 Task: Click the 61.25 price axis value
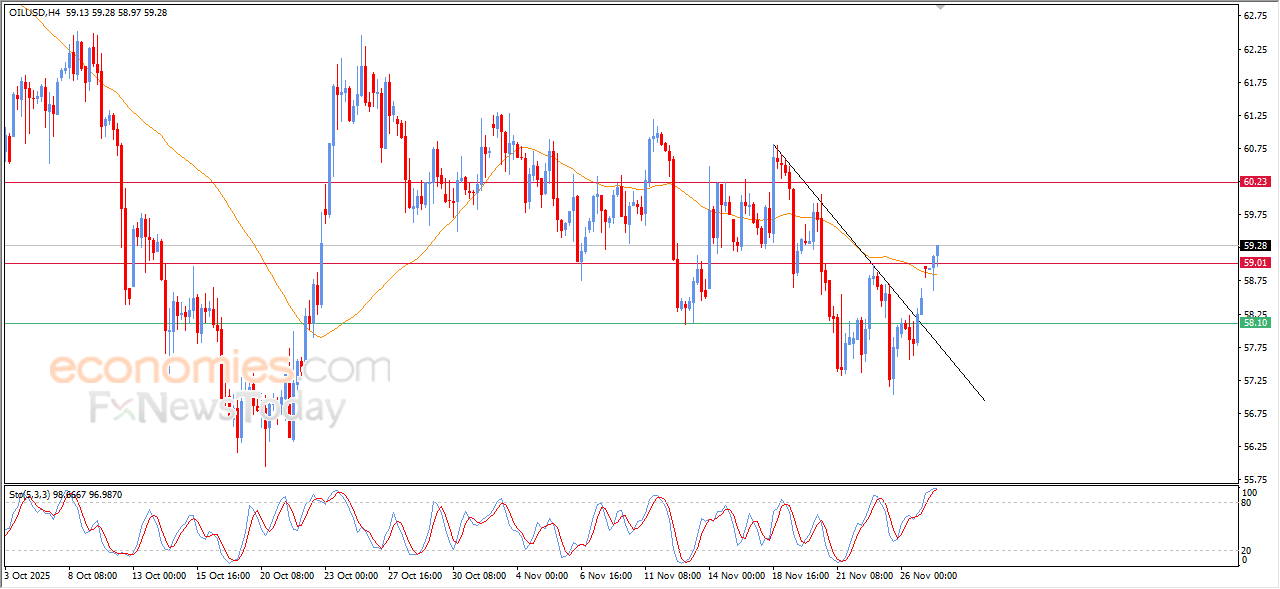click(1256, 116)
